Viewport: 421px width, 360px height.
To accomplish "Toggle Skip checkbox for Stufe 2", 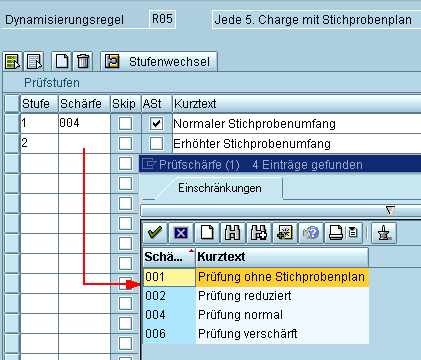I will click(x=125, y=144).
